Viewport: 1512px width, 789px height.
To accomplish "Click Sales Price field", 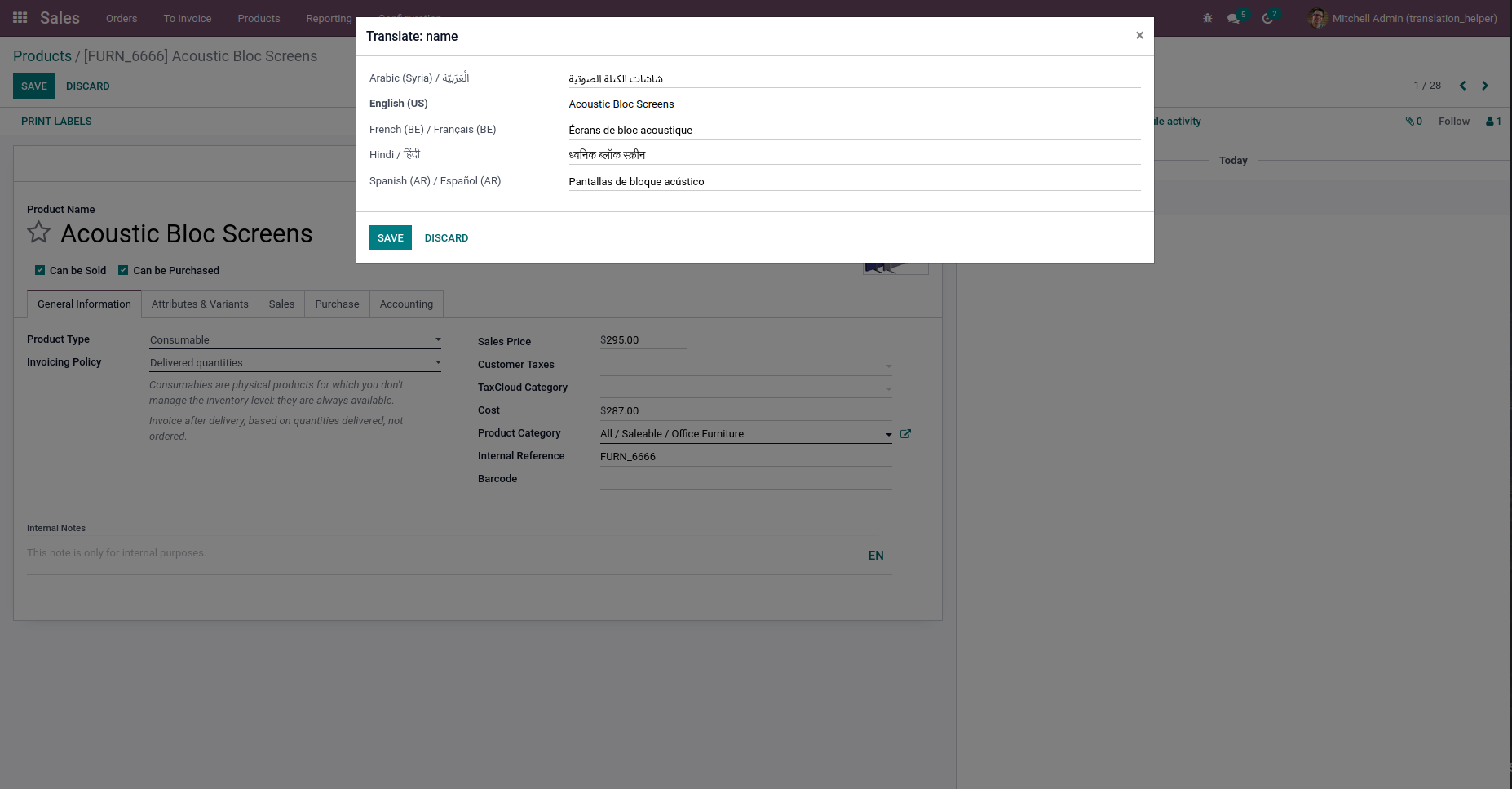I will (x=643, y=340).
